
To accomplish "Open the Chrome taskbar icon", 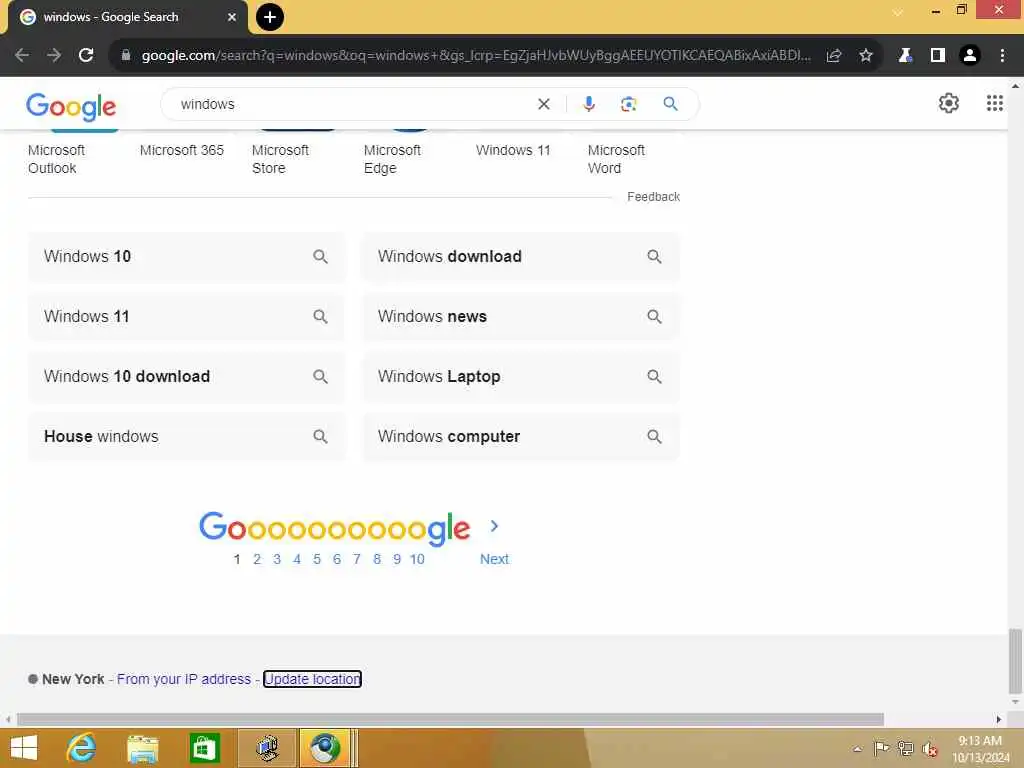I will point(325,748).
